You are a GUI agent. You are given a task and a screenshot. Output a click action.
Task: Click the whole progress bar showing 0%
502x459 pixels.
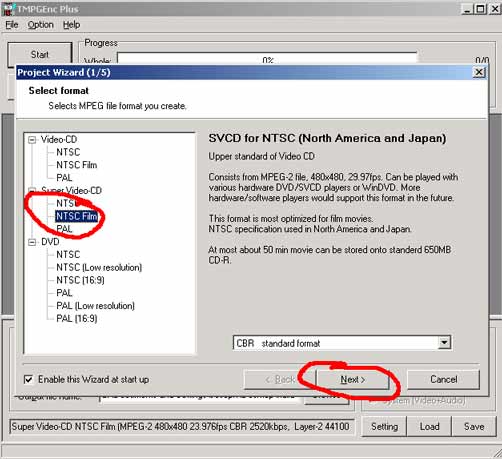pos(267,58)
